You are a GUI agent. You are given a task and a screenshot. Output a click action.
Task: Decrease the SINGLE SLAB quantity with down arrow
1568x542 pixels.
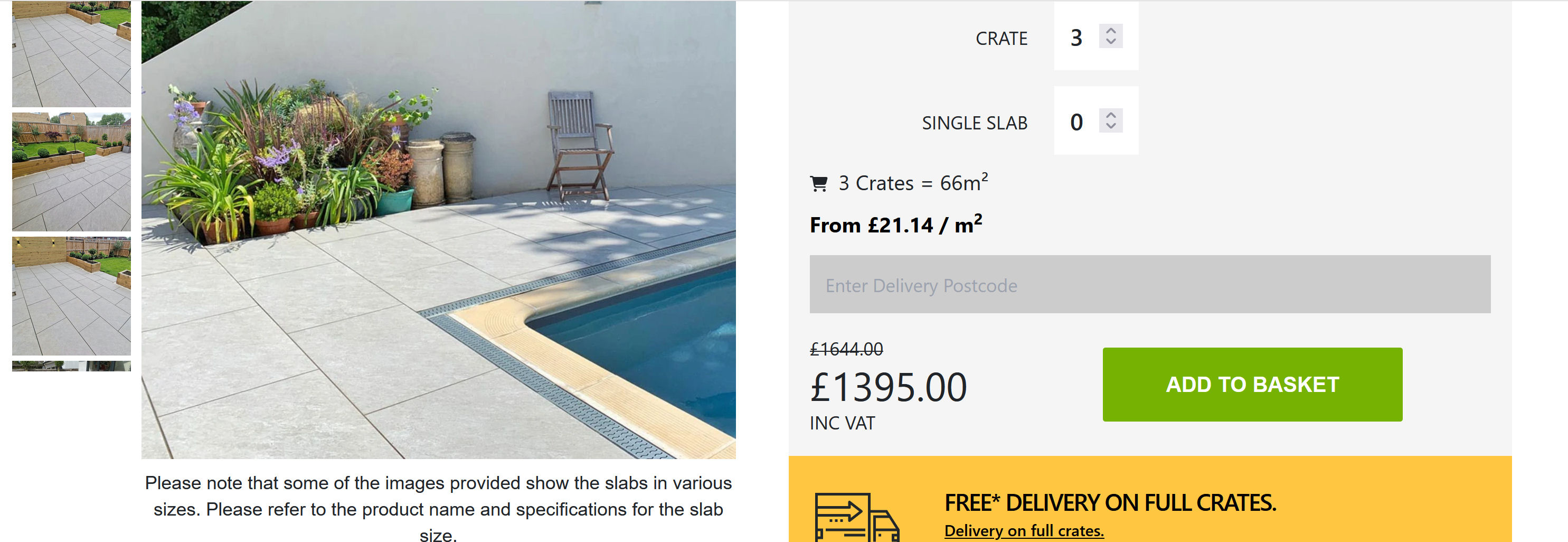[1111, 125]
